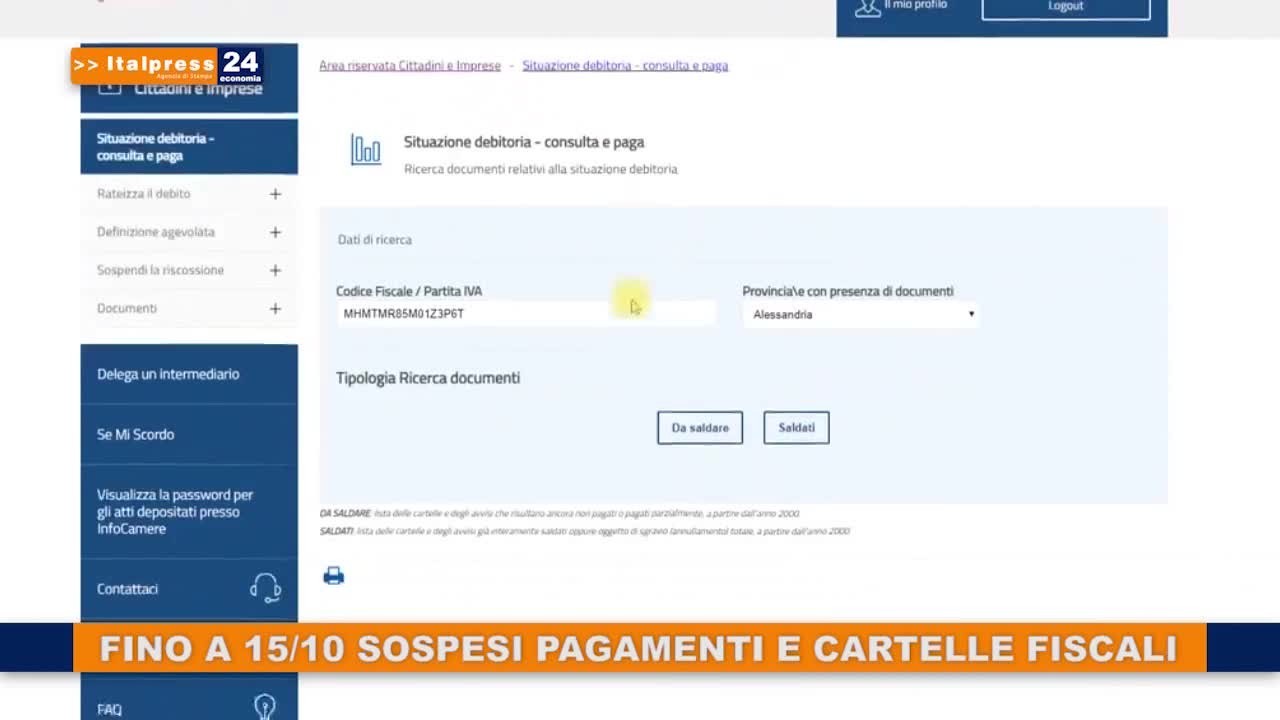Click in the Codice Fiscale / Partita IVA field

coord(525,314)
